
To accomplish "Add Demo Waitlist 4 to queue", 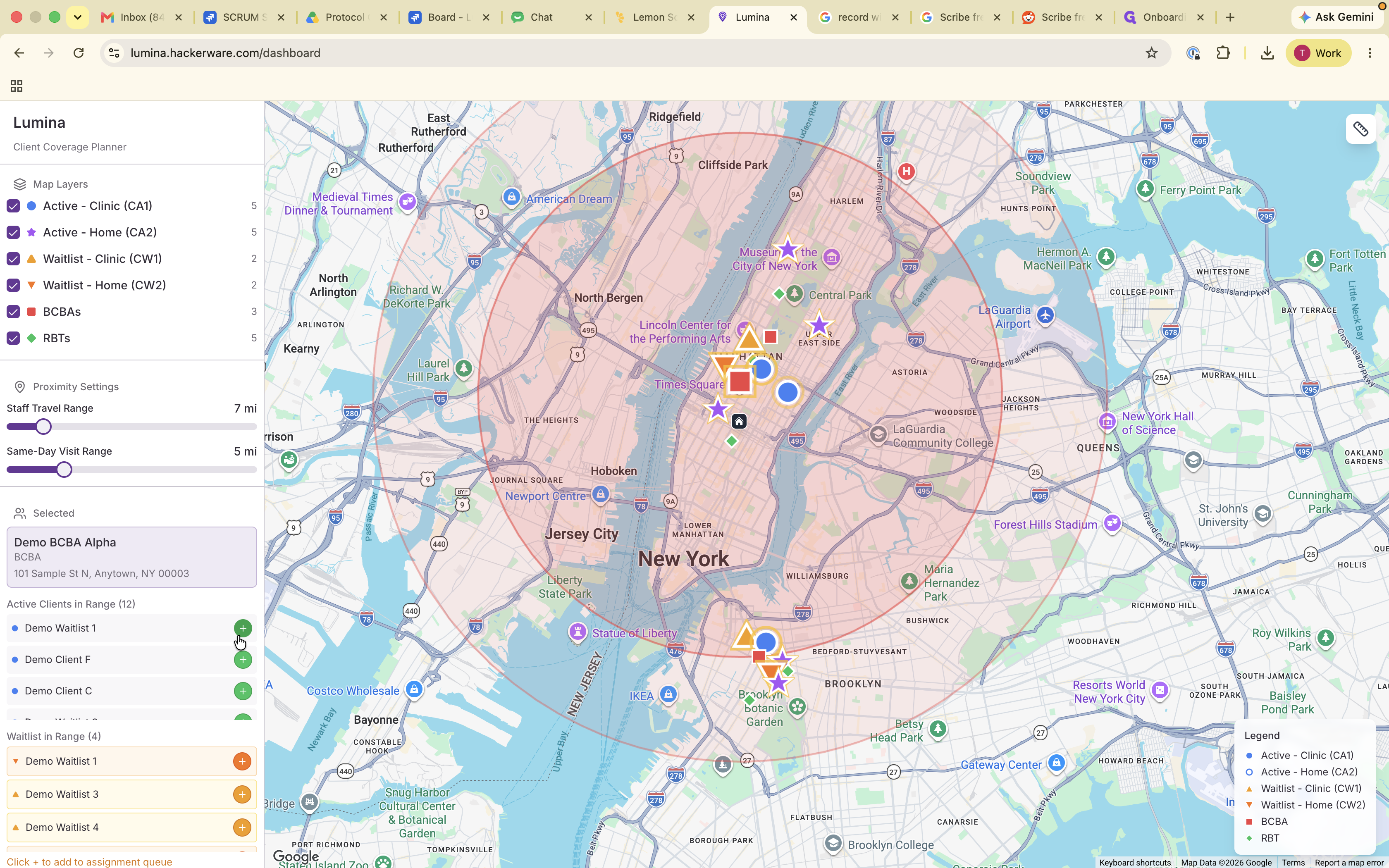I will tap(242, 828).
